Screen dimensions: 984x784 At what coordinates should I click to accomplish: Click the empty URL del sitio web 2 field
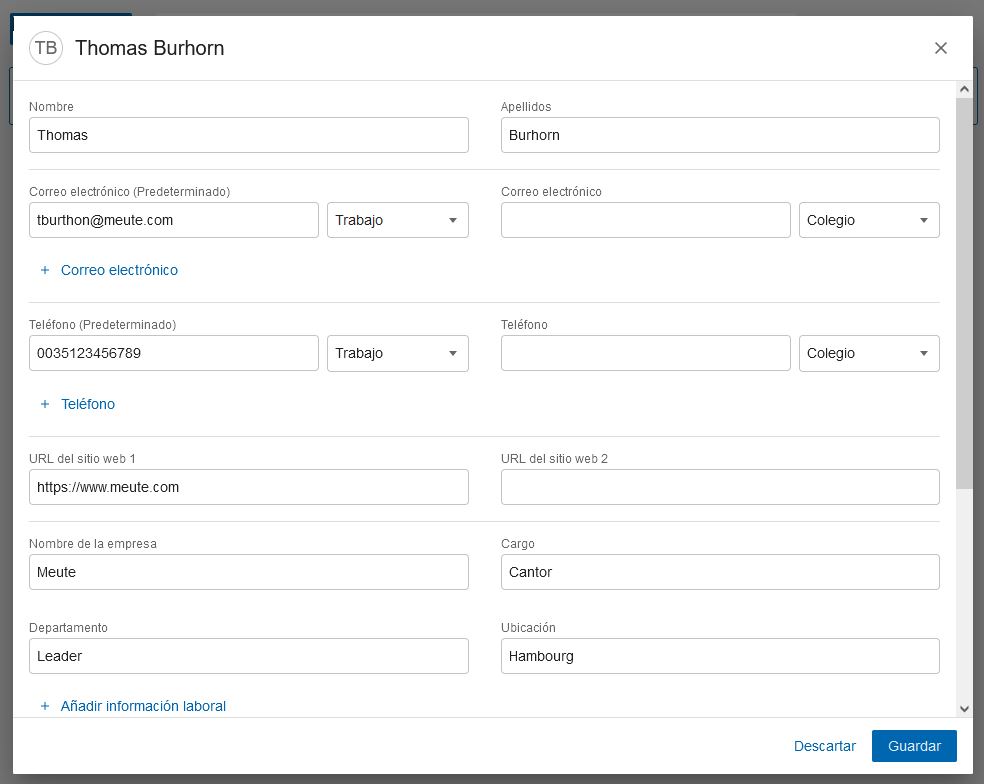pos(719,487)
